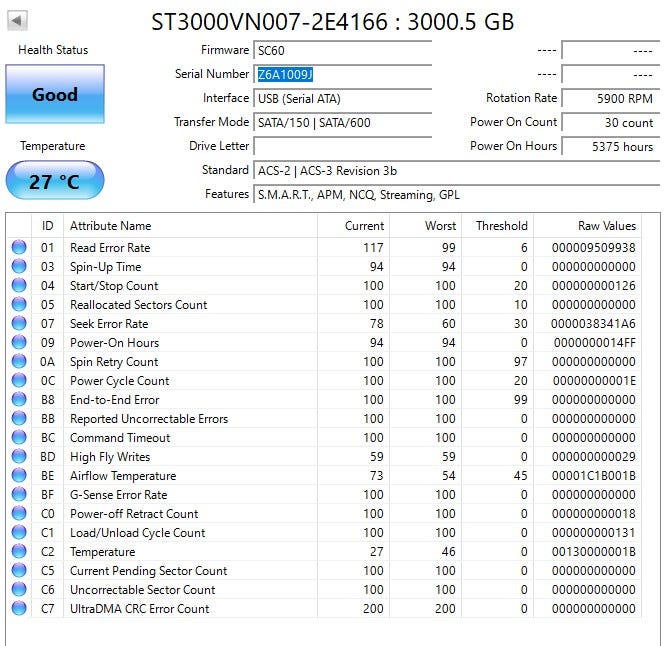Click raw value 0000000014FF
This screenshot has height=646, width=667.
point(595,342)
